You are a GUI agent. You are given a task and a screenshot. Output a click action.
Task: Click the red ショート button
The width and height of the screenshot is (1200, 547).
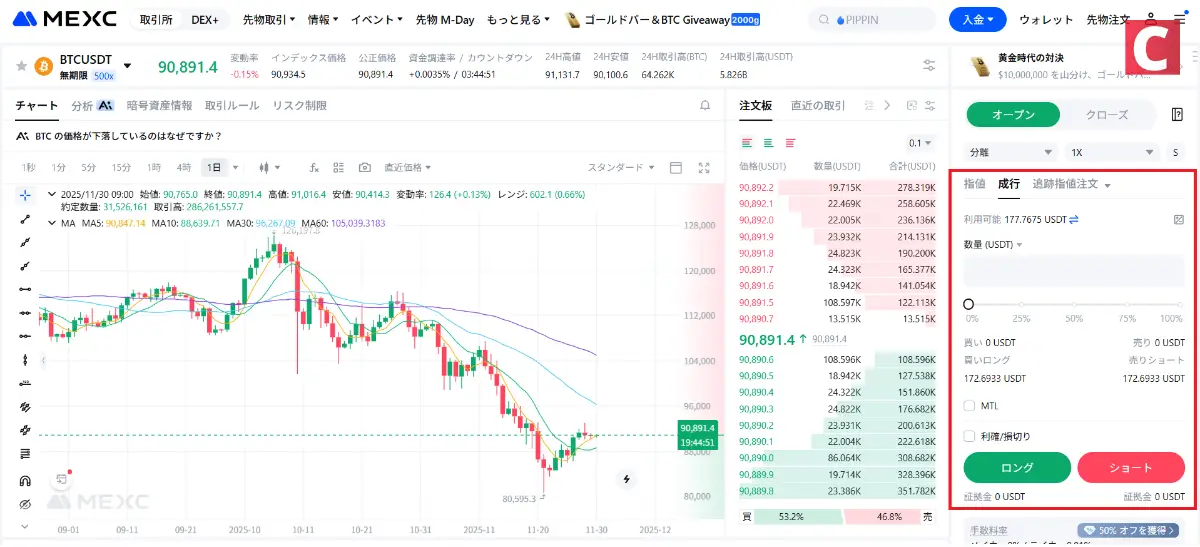1131,467
